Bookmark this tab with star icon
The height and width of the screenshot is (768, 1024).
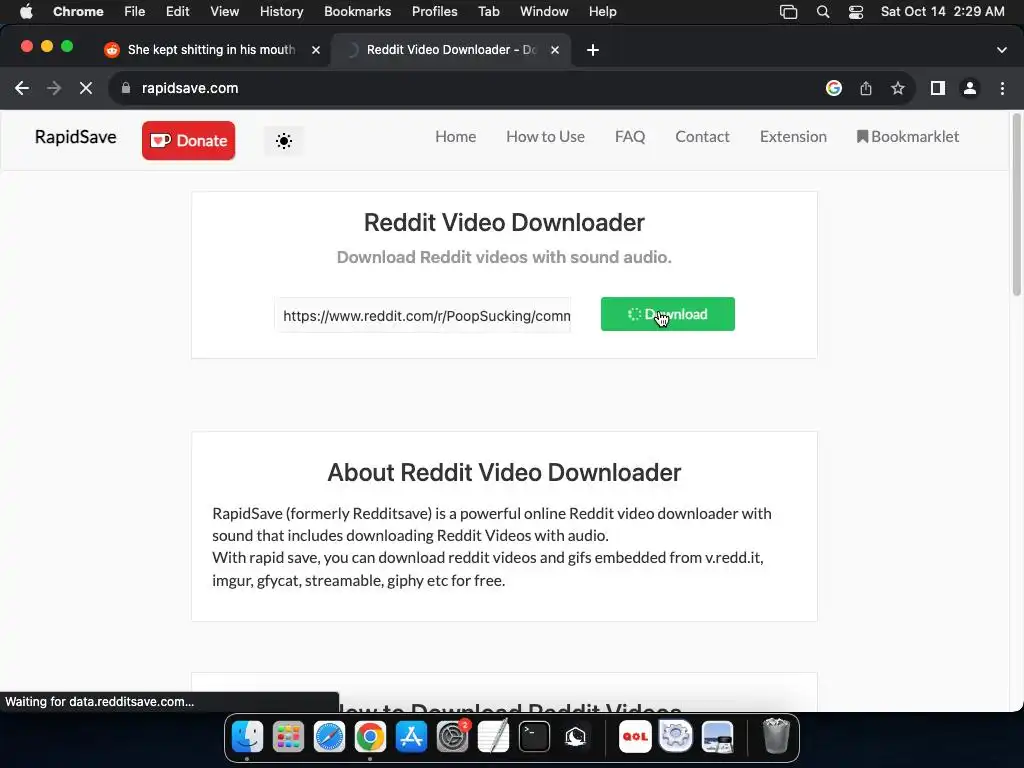[898, 88]
